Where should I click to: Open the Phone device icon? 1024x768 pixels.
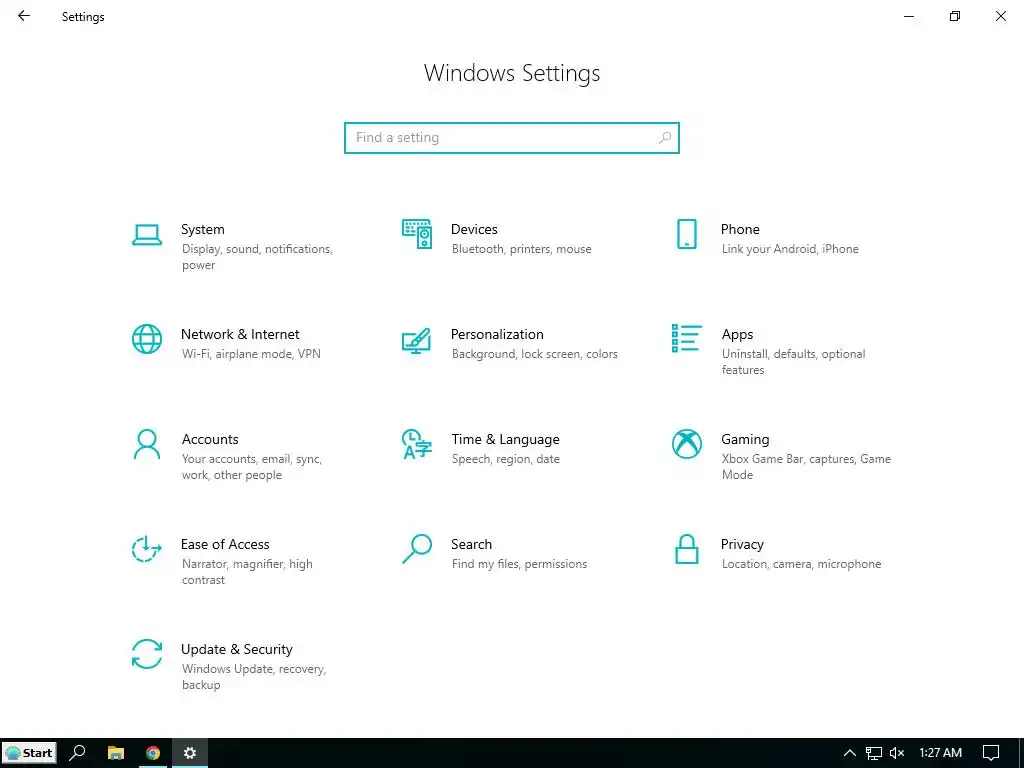(x=686, y=234)
